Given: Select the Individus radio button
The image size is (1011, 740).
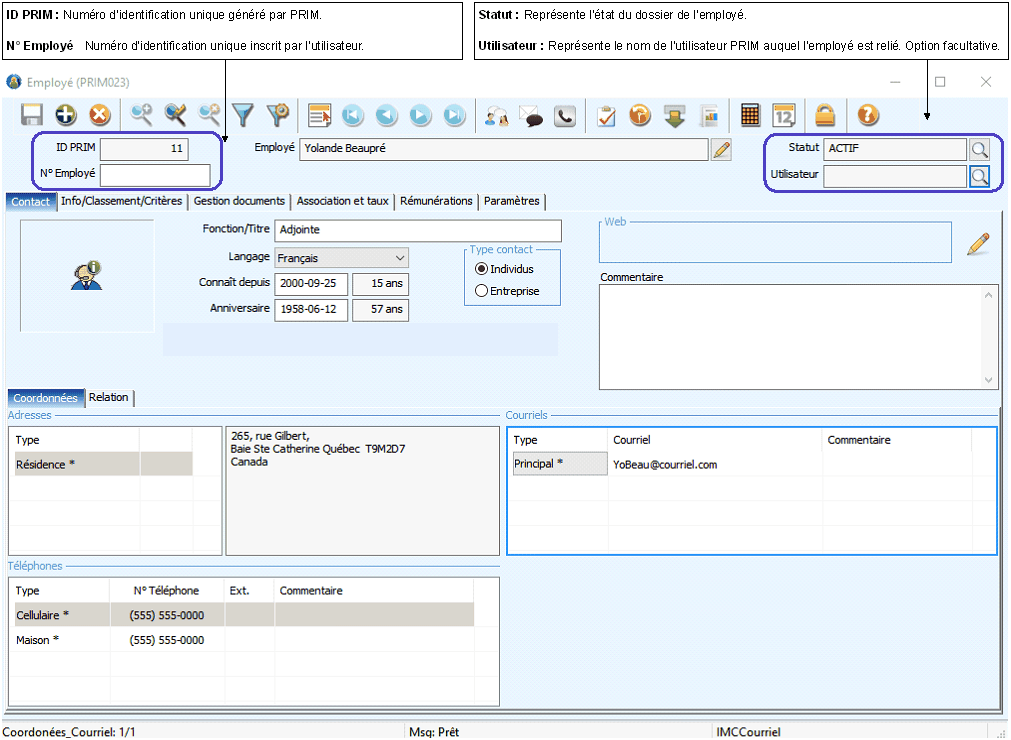Looking at the screenshot, I should coord(482,269).
